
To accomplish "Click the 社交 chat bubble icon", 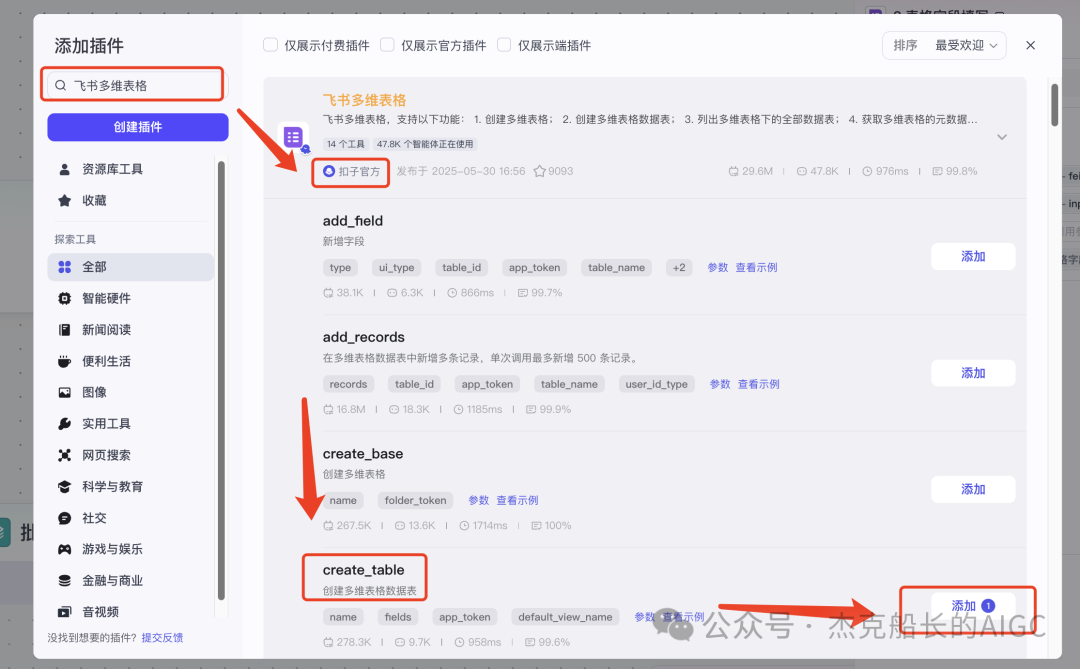I will [65, 518].
